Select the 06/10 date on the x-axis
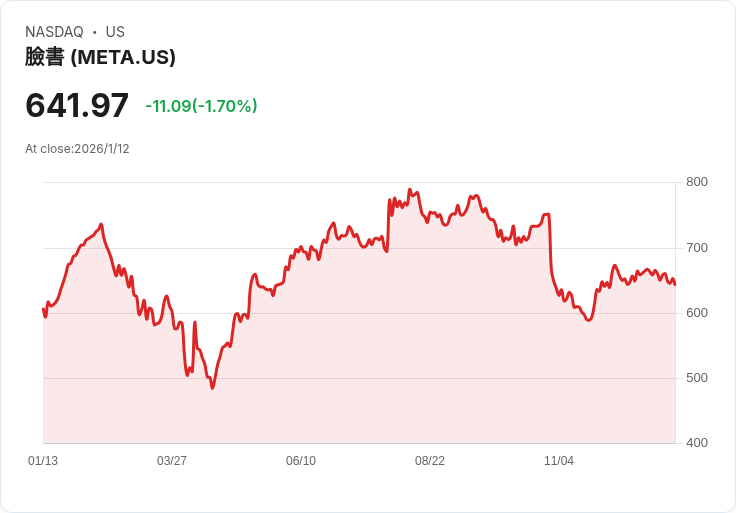 click(x=301, y=461)
